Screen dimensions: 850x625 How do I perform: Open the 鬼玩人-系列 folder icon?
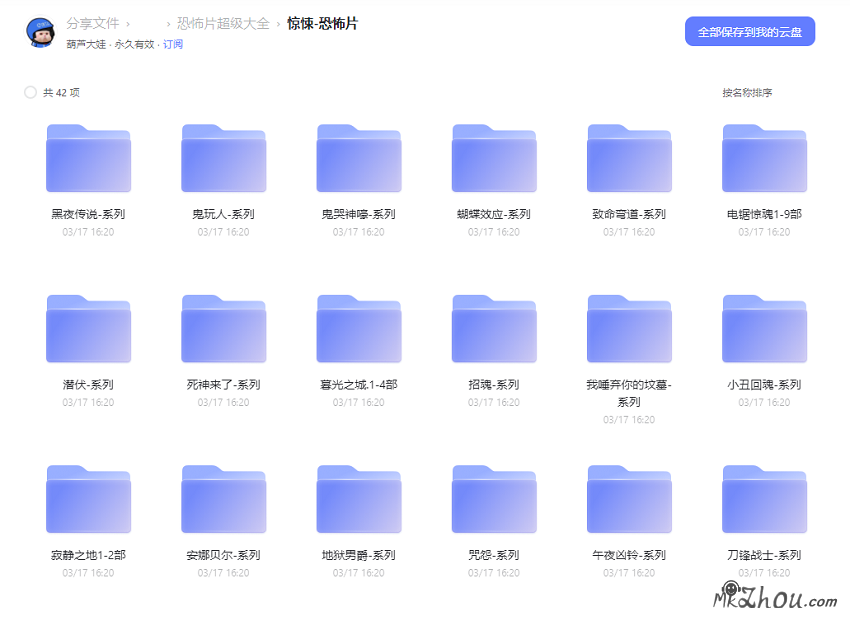223,158
